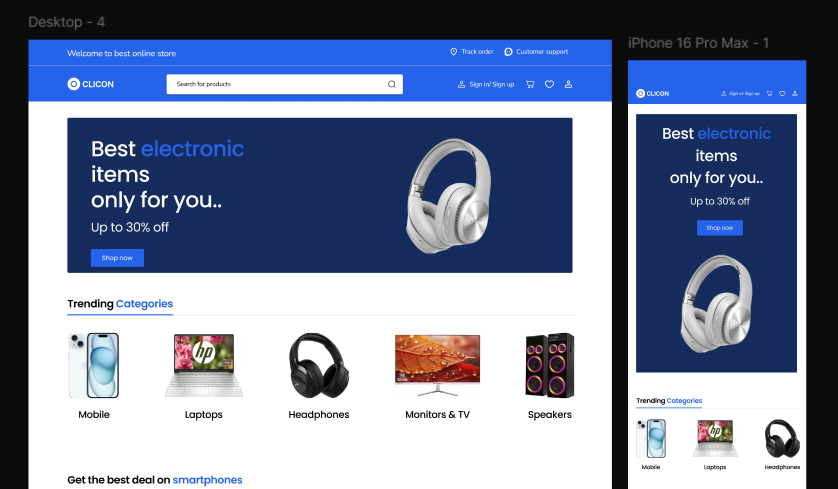Select the Speakers category image
838x489 pixels.
pos(550,365)
